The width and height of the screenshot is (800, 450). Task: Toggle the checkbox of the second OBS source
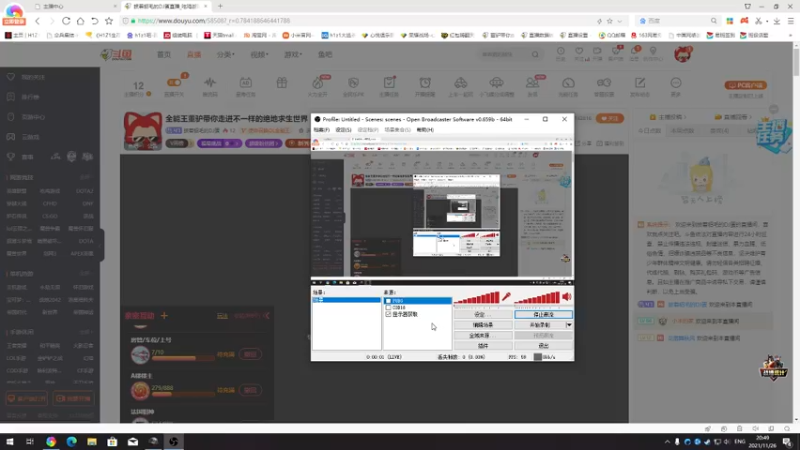[x=388, y=308]
